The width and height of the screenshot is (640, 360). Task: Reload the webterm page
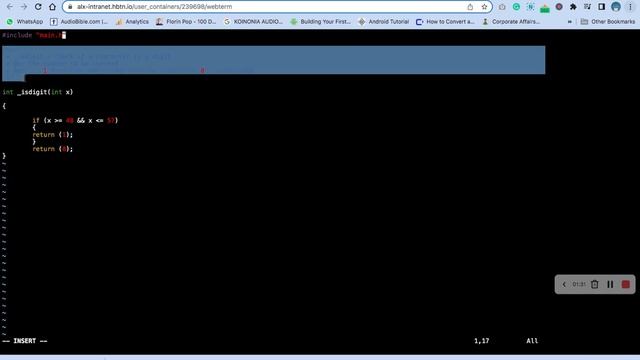pos(38,7)
